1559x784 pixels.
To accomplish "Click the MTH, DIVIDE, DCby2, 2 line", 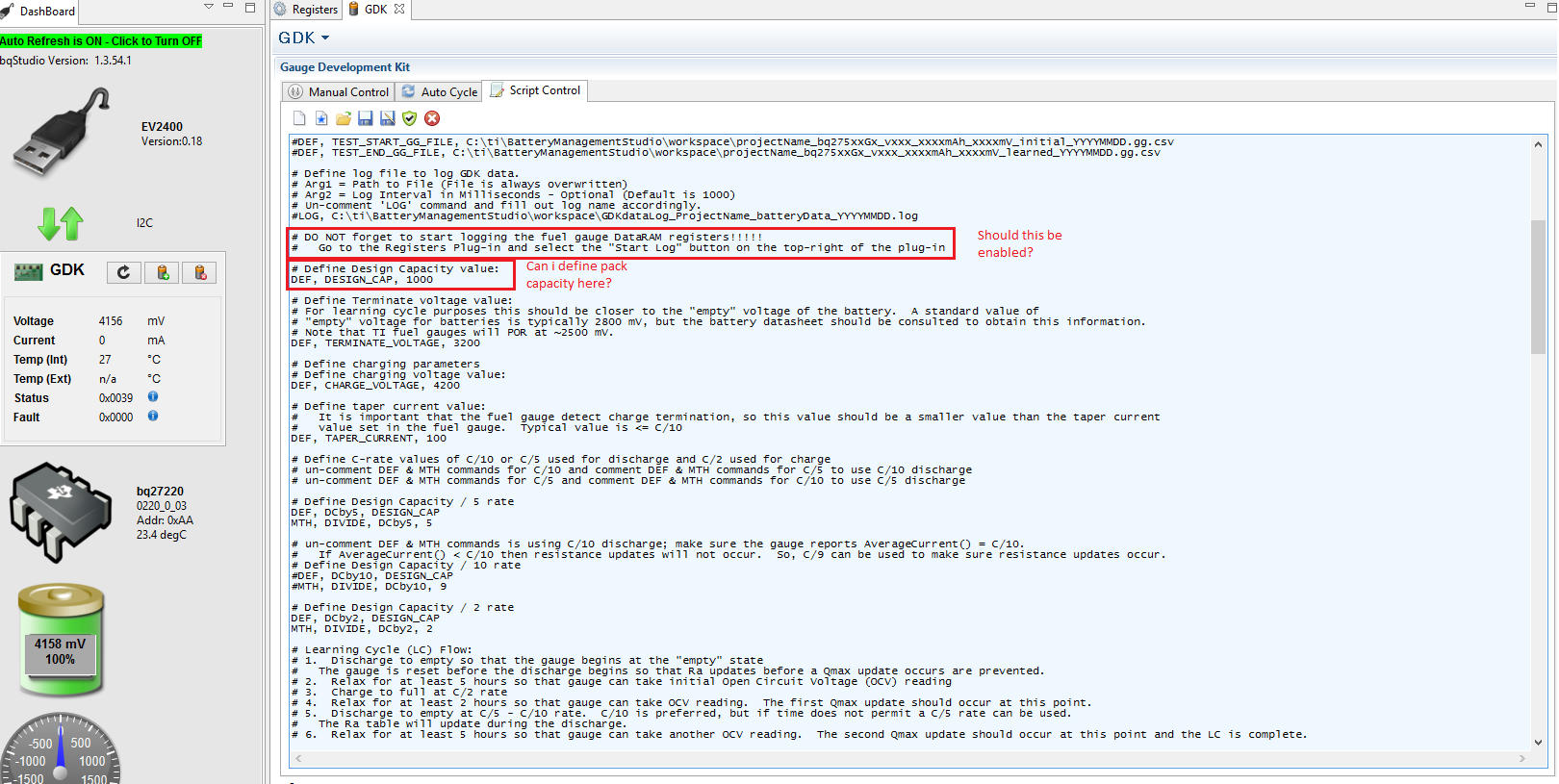I will click(362, 629).
